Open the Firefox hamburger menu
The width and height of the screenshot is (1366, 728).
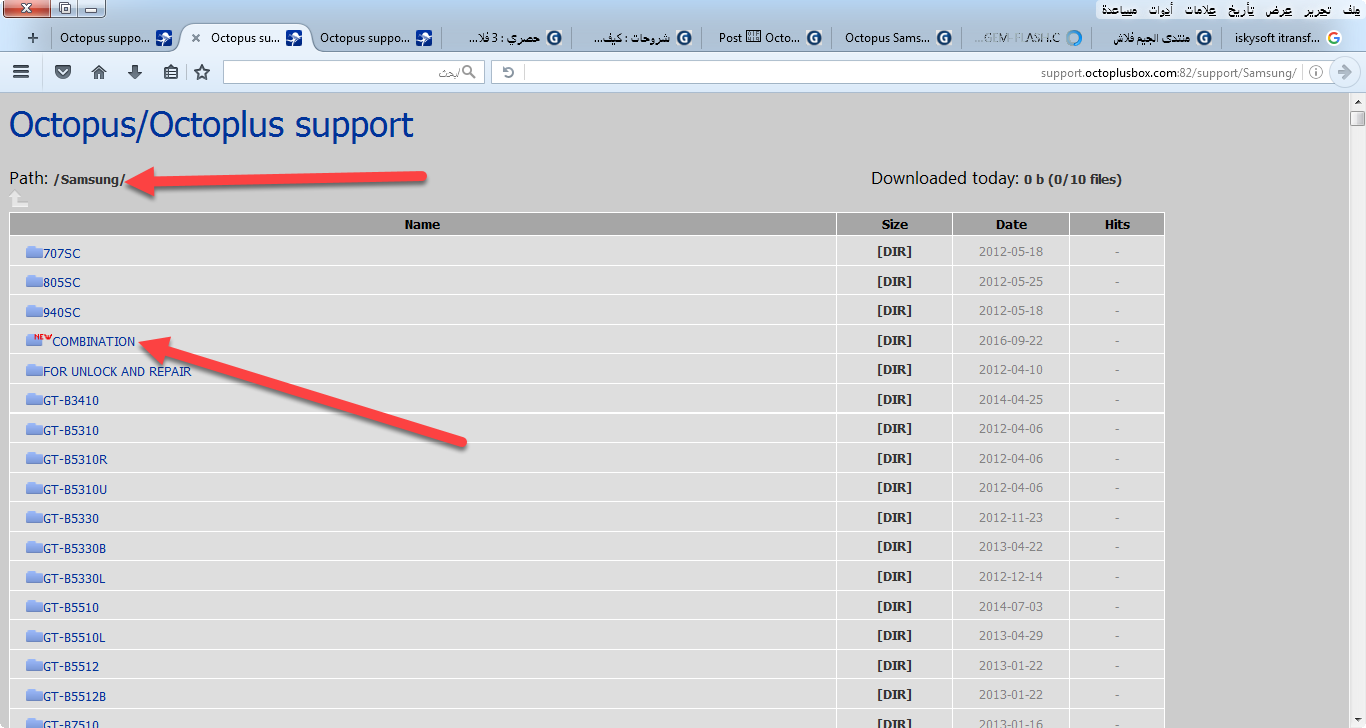(21, 72)
